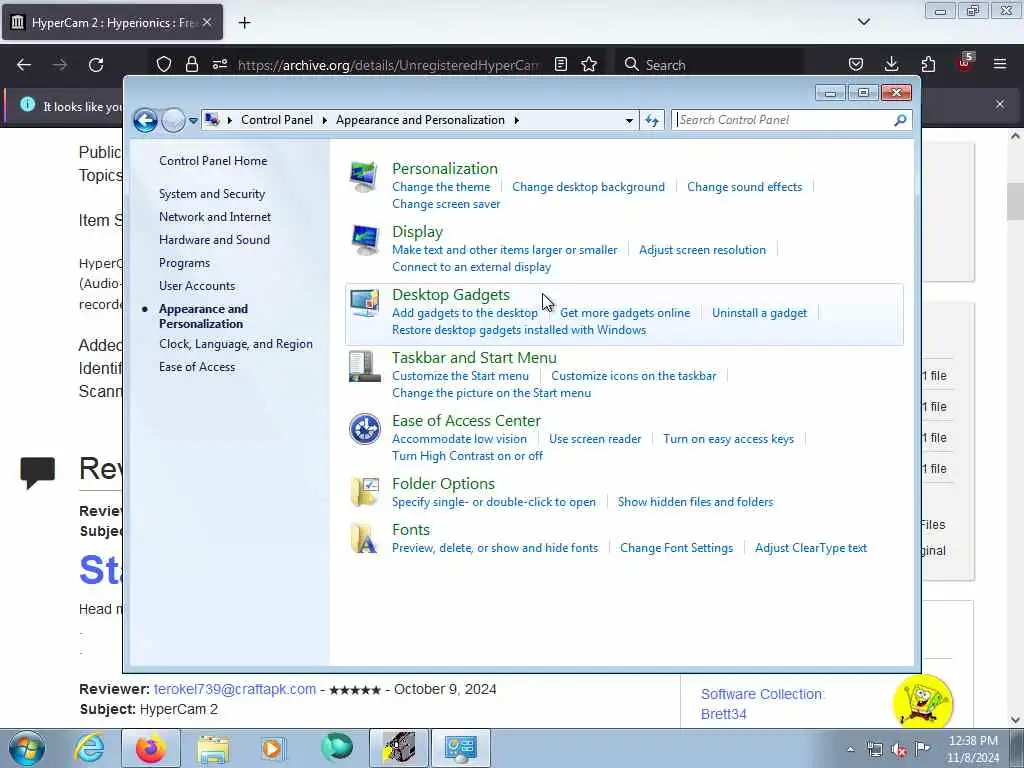Click the Firefox URL address field

[389, 65]
